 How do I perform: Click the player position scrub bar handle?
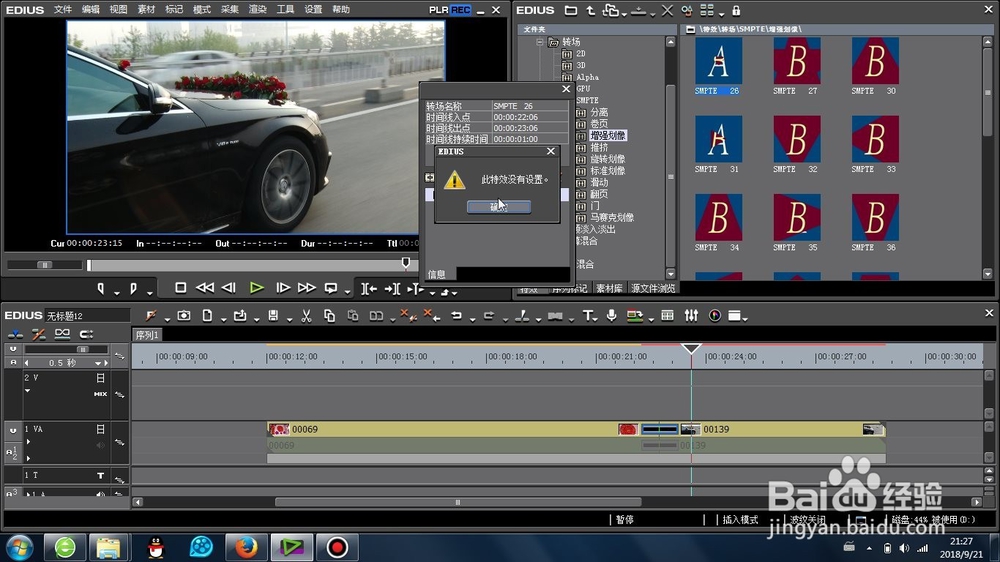(406, 262)
